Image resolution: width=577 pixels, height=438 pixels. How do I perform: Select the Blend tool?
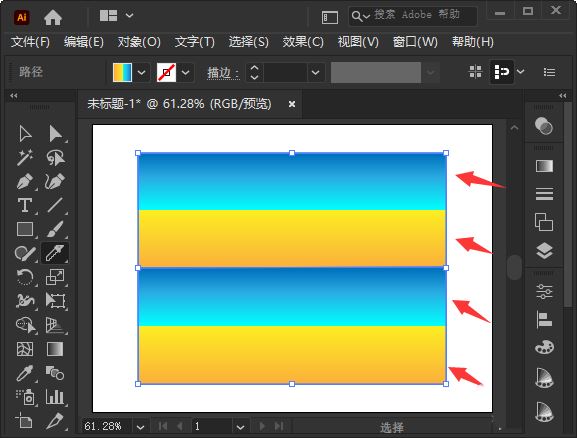55,373
